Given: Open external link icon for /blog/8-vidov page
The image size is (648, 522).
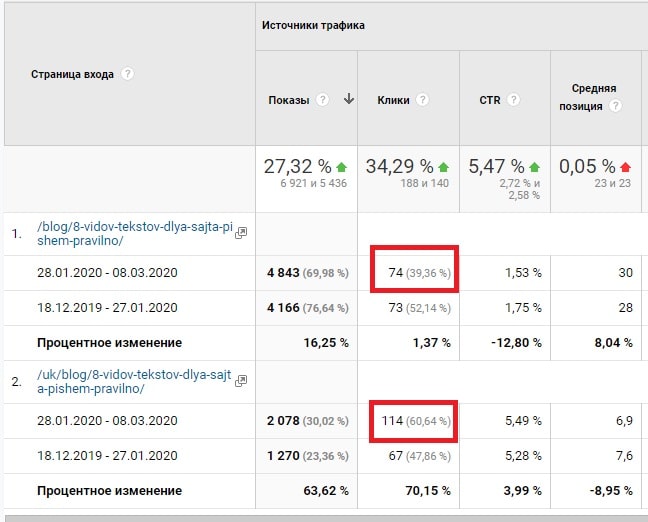Looking at the screenshot, I should 241,233.
